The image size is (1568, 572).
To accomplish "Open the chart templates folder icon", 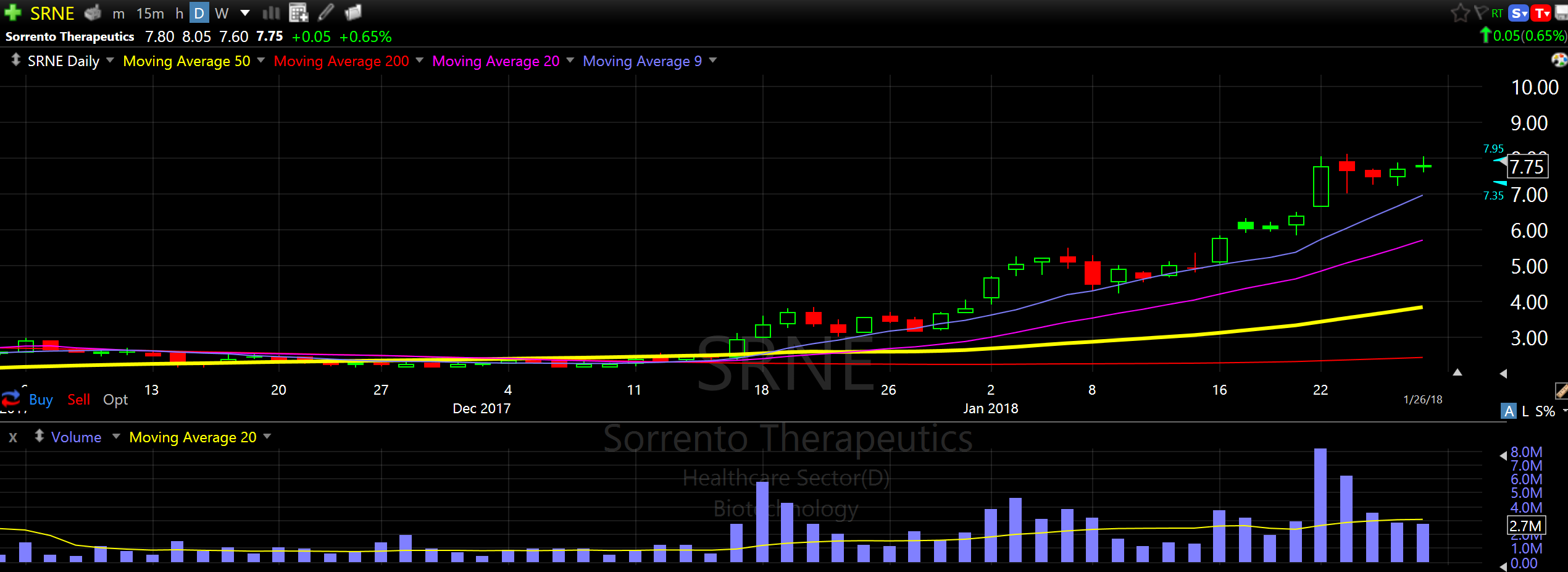I will (353, 12).
